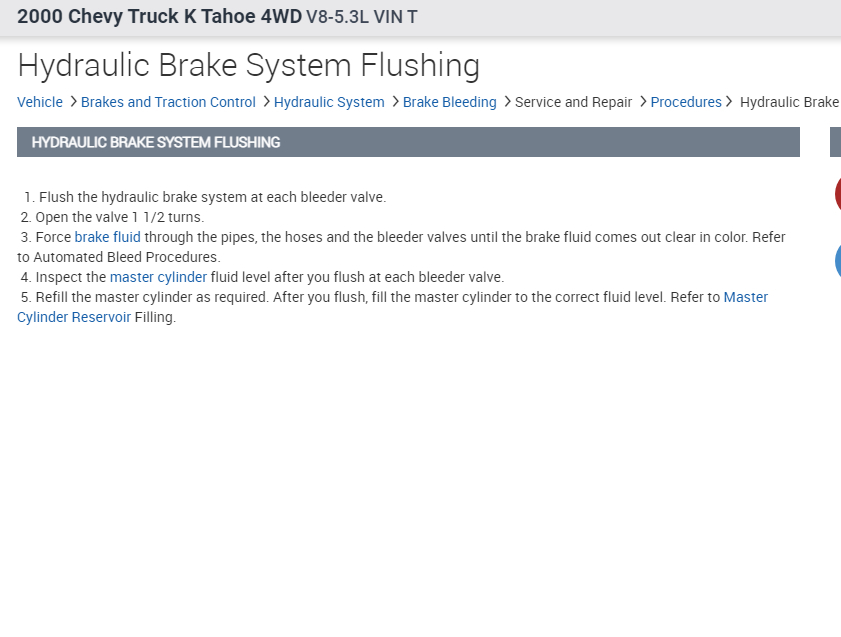Click the chevron before Brakes and Traction Control
The image size is (841, 637).
(74, 102)
